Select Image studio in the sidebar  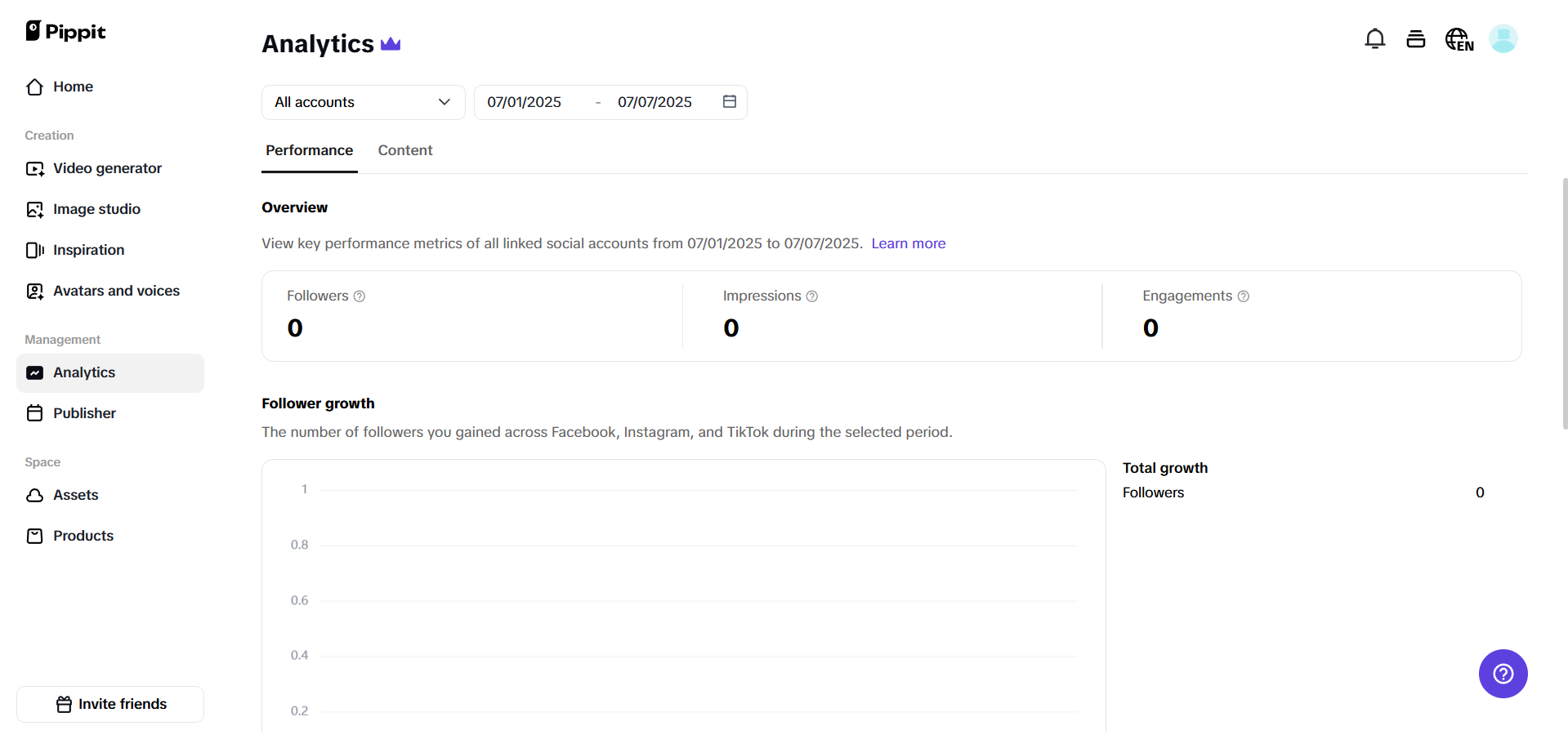pos(96,209)
